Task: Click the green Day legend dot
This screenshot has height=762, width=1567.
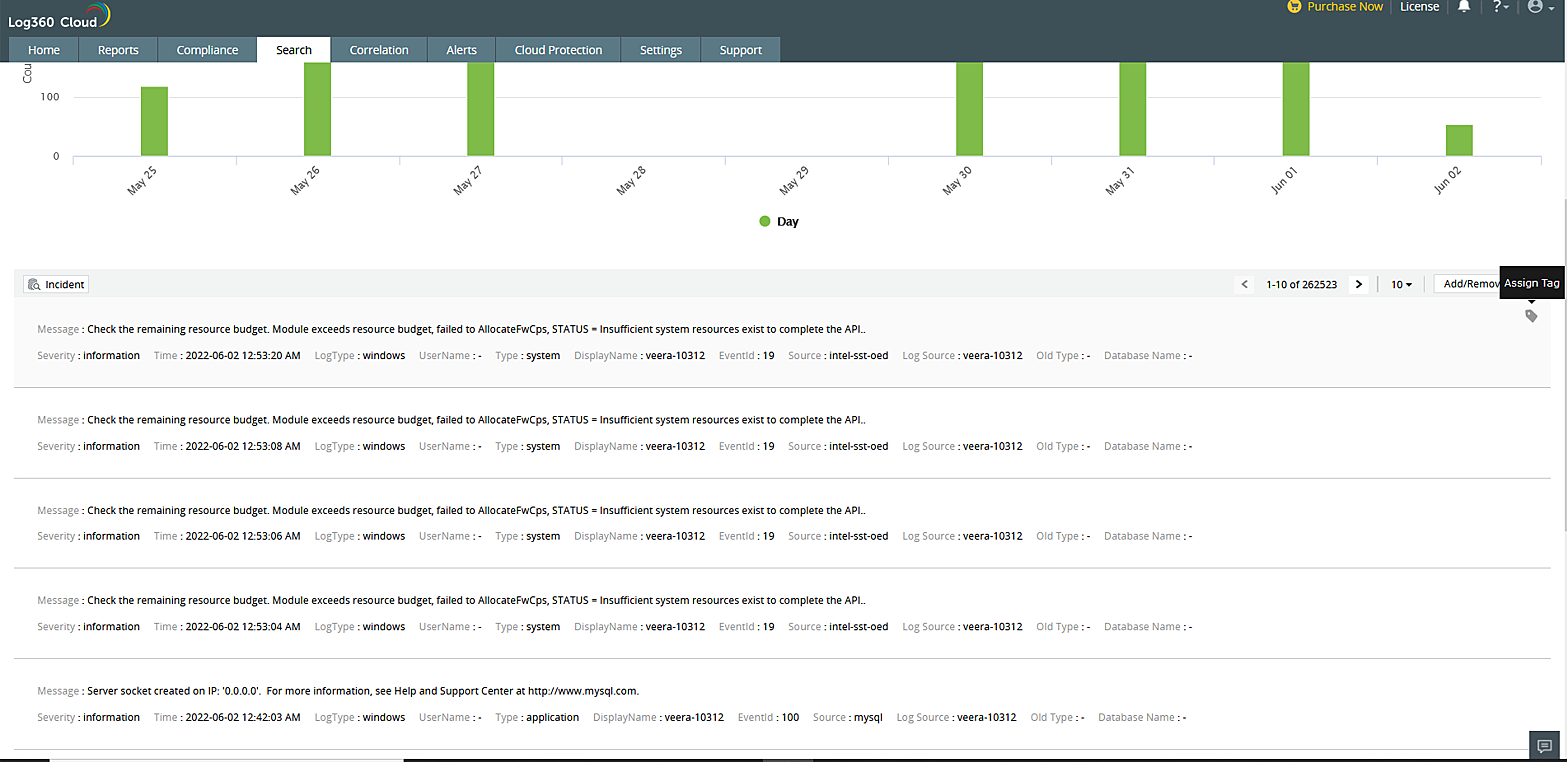Action: 765,221
